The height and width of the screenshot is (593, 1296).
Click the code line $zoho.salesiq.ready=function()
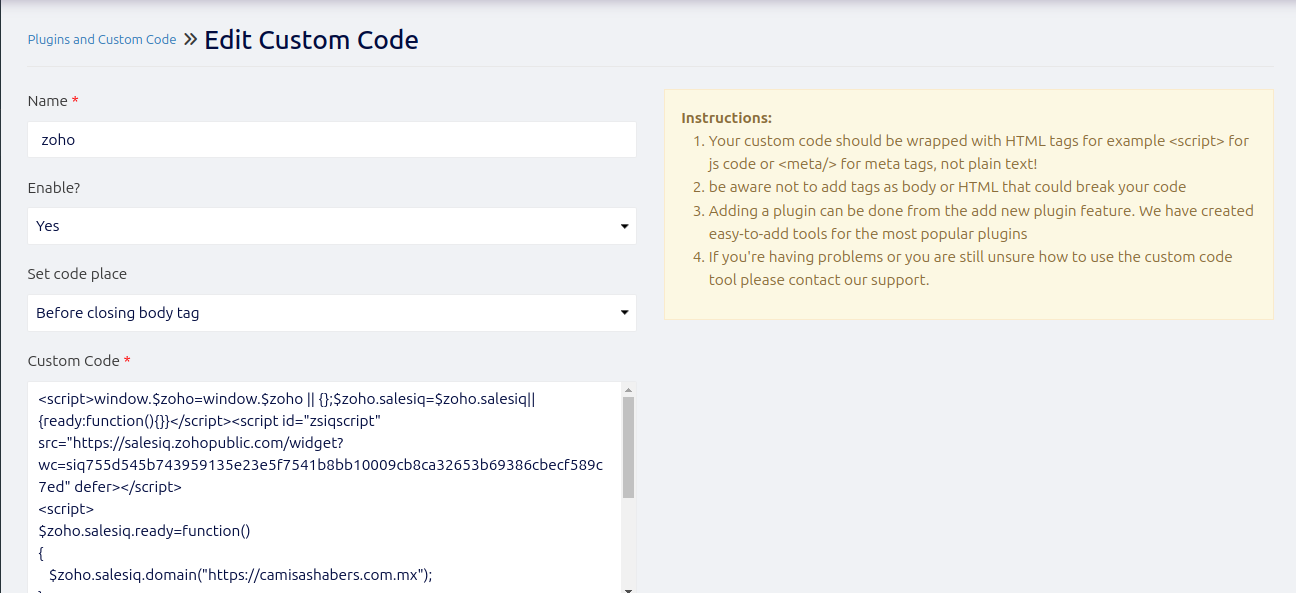[x=144, y=531]
